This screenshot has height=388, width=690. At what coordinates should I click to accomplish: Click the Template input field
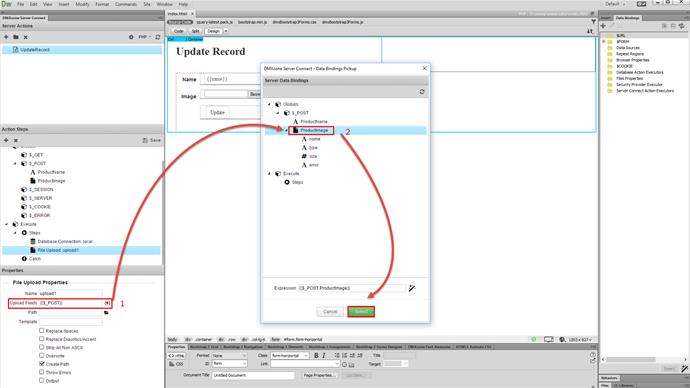(70, 322)
